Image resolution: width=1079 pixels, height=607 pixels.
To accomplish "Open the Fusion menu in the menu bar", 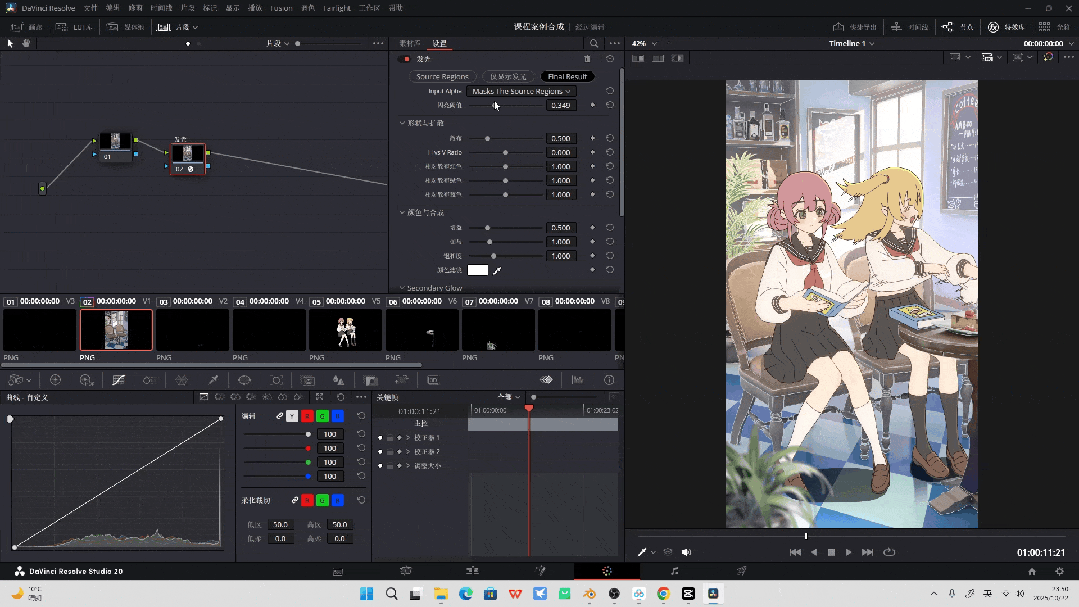I will pyautogui.click(x=279, y=7).
